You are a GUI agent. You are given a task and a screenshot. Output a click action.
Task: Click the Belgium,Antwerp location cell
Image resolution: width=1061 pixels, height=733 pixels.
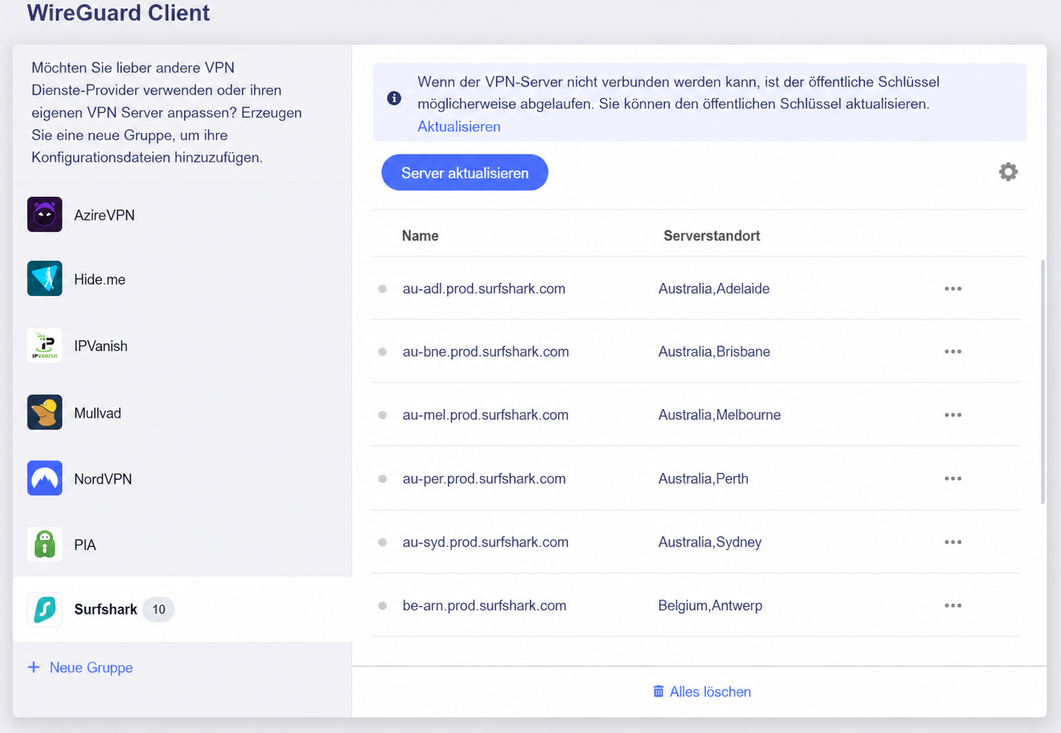[710, 606]
